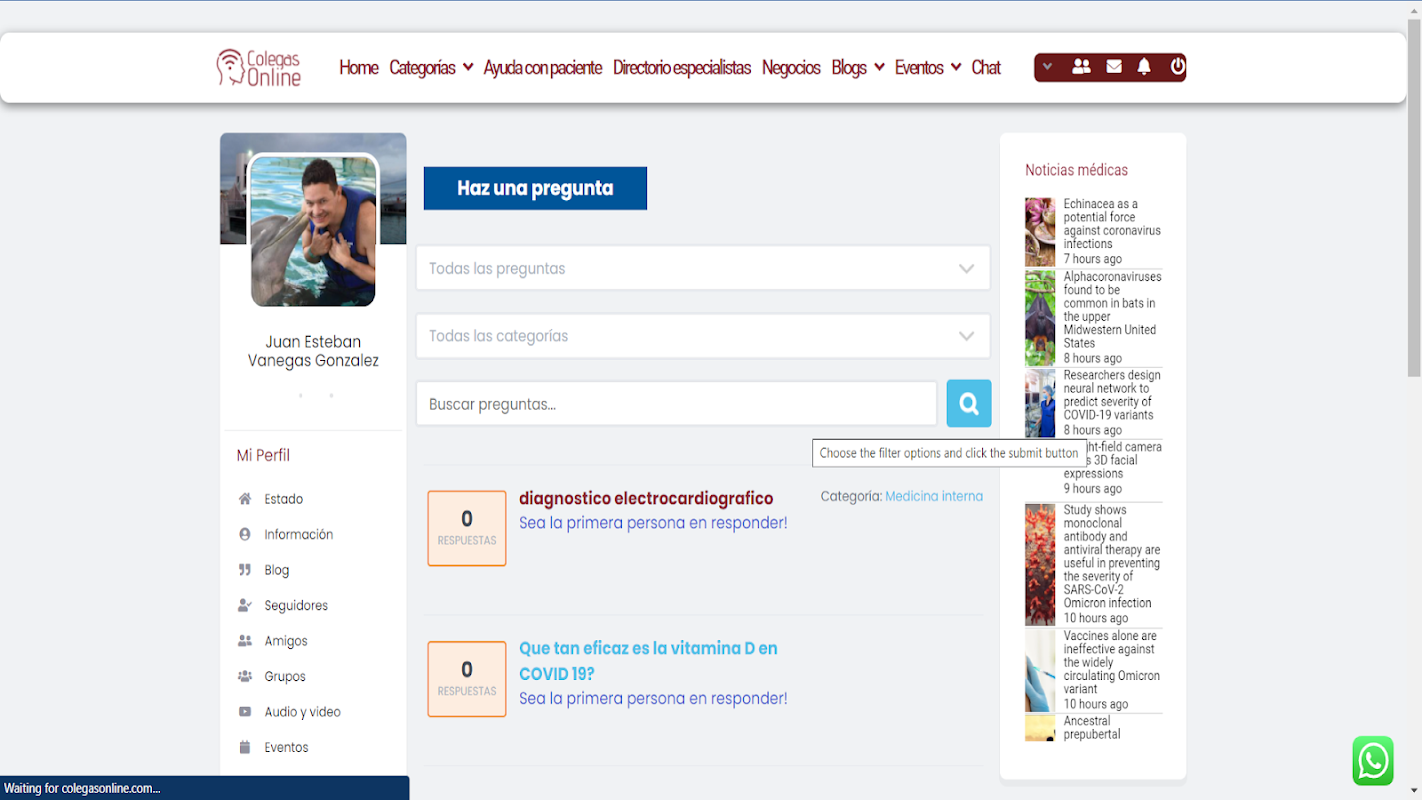Click the search magnifier button
The height and width of the screenshot is (800, 1422).
pyautogui.click(x=968, y=403)
